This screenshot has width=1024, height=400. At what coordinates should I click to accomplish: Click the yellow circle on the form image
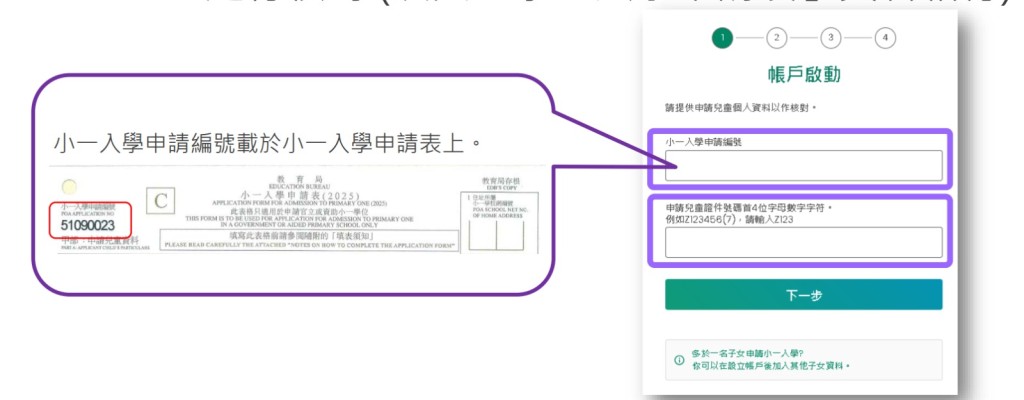(x=68, y=186)
